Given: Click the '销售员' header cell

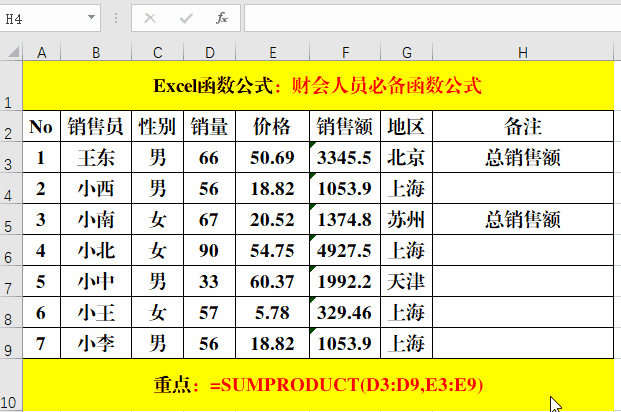Looking at the screenshot, I should 96,126.
